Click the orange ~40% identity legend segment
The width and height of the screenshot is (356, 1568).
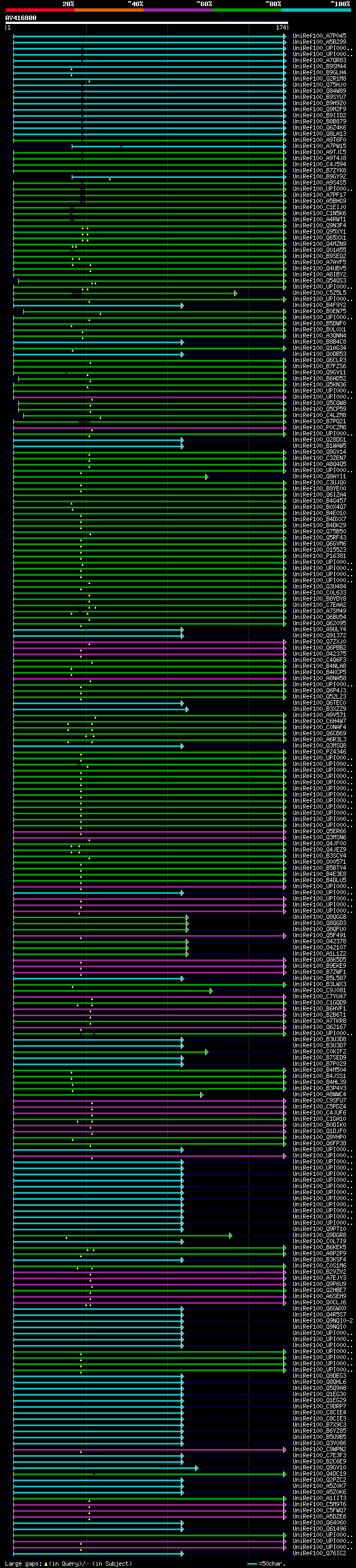click(x=109, y=10)
